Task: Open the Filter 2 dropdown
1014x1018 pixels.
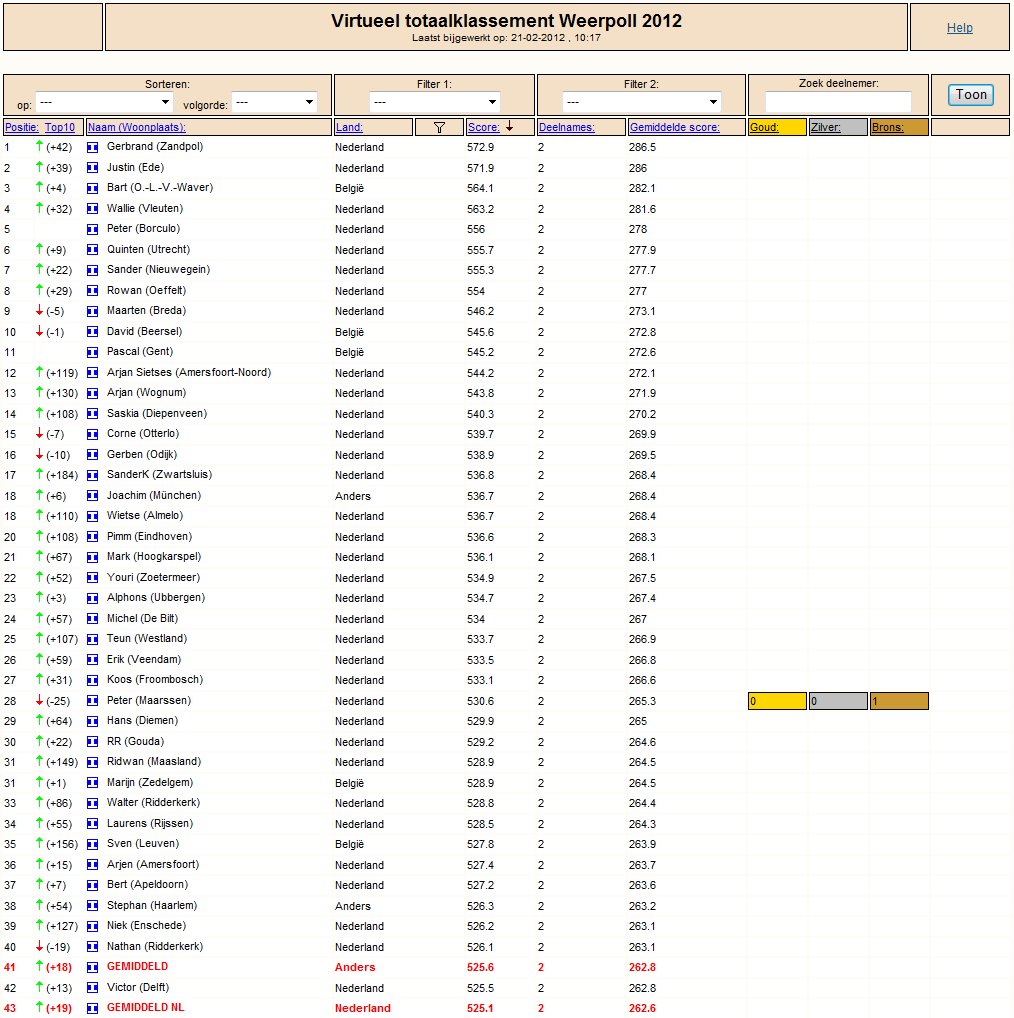Action: click(641, 102)
